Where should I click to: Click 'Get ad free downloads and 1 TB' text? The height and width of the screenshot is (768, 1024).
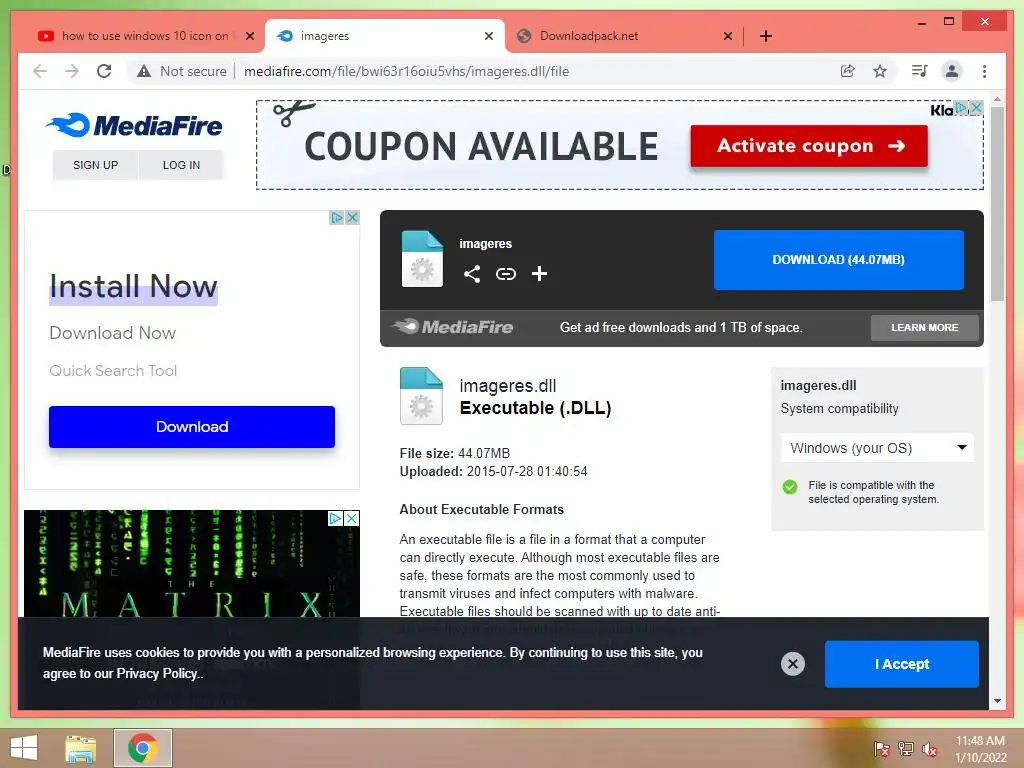pyautogui.click(x=680, y=328)
